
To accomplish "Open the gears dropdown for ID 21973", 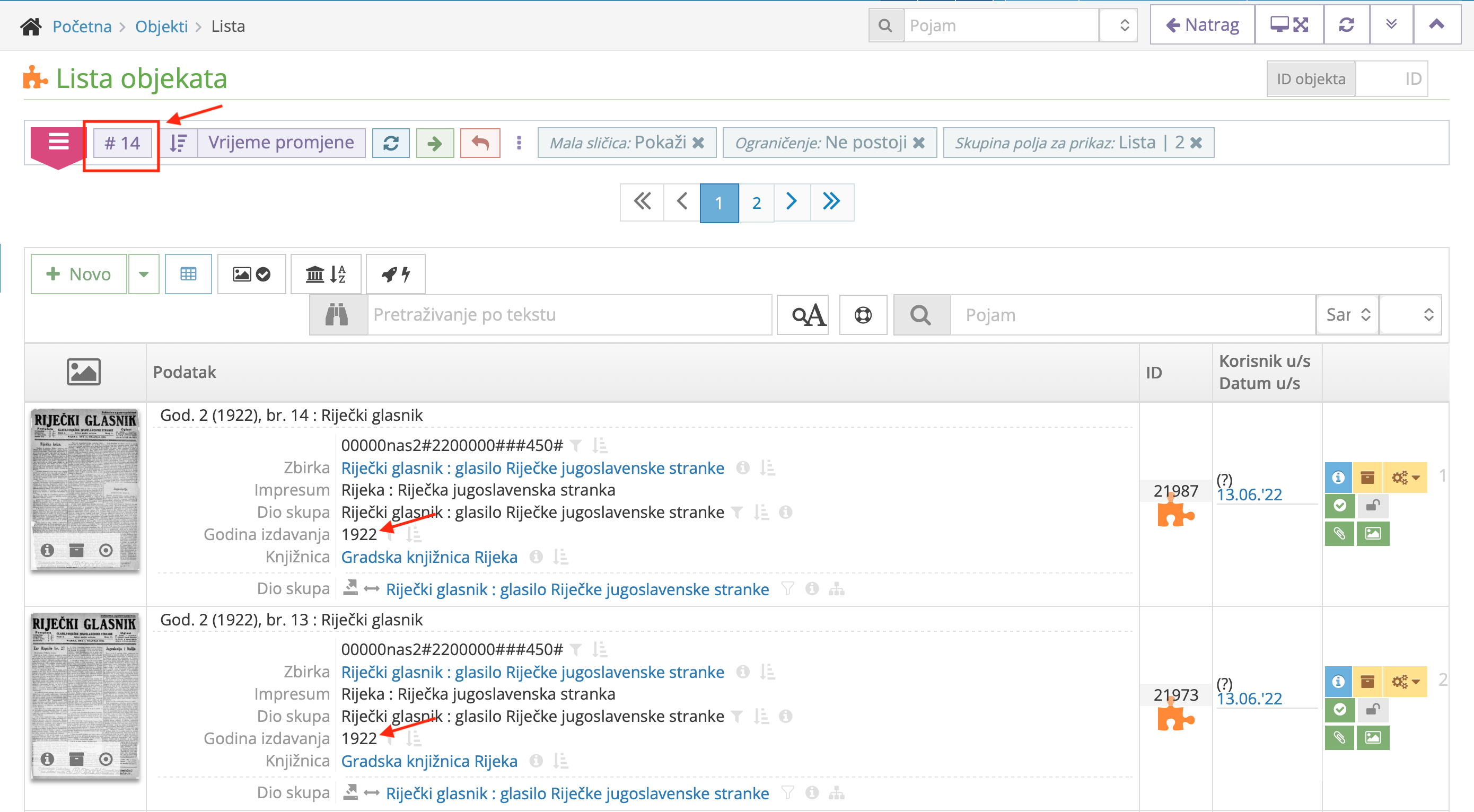I will [1405, 682].
